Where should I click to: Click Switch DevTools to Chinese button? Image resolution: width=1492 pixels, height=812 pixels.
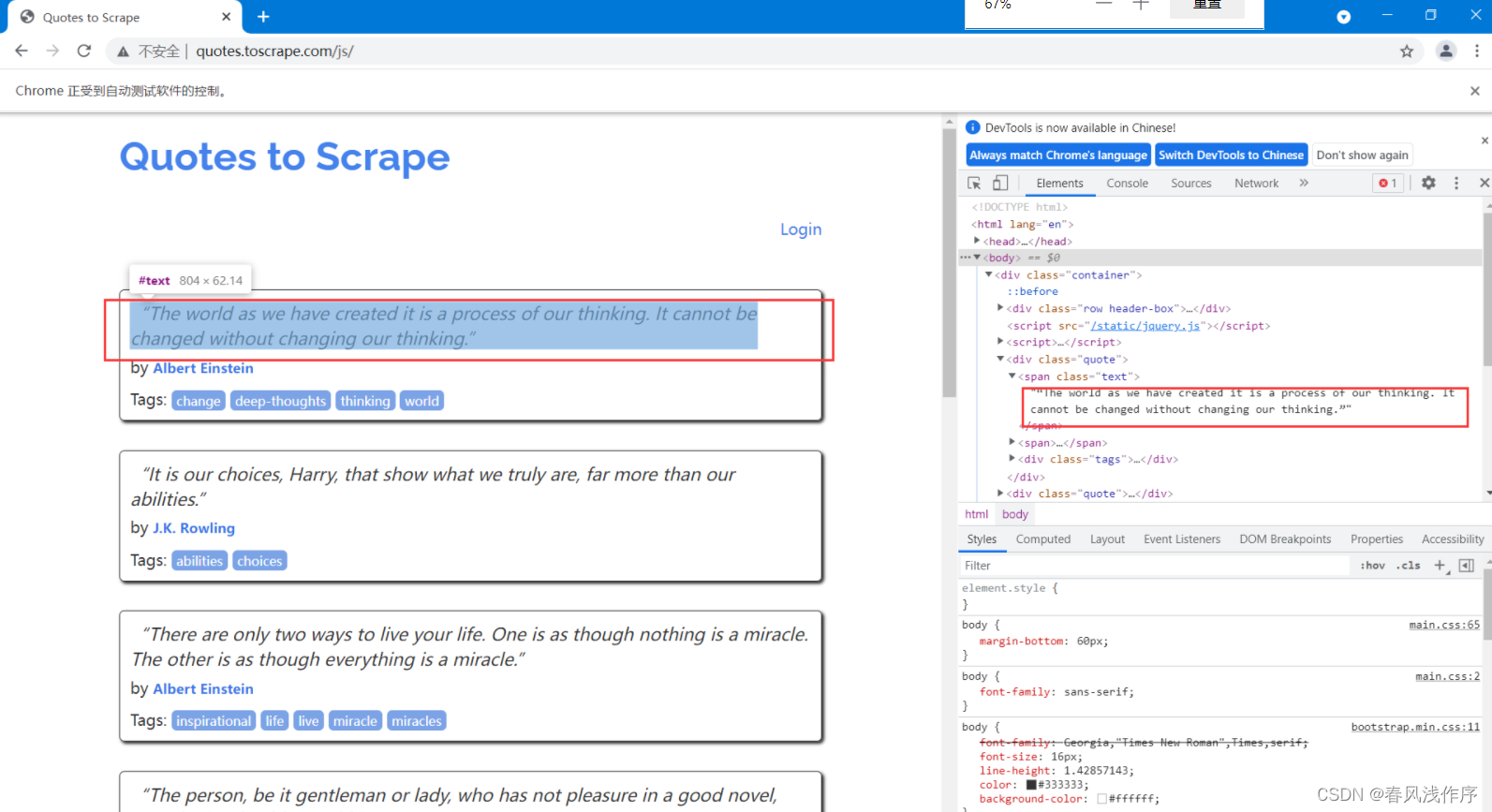tap(1231, 155)
